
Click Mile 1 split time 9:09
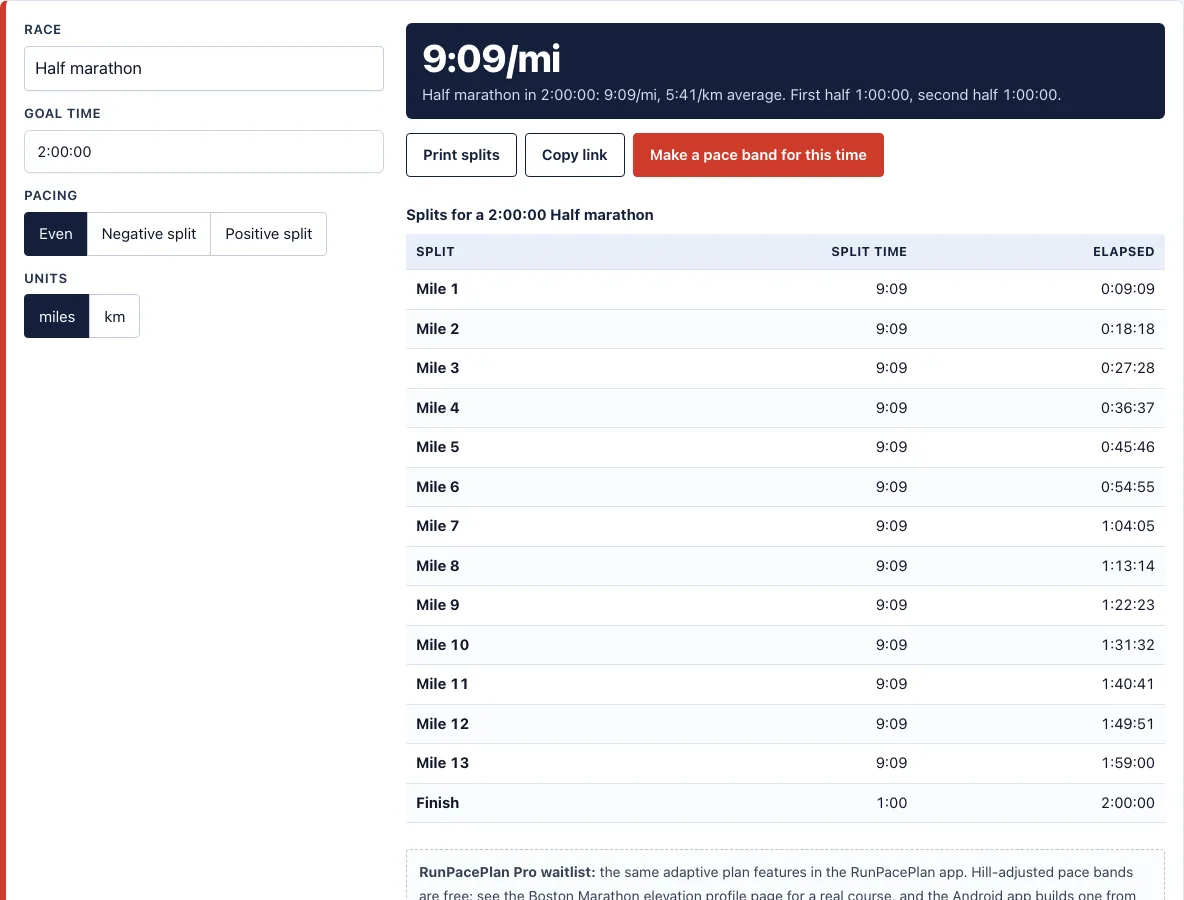pyautogui.click(x=892, y=289)
